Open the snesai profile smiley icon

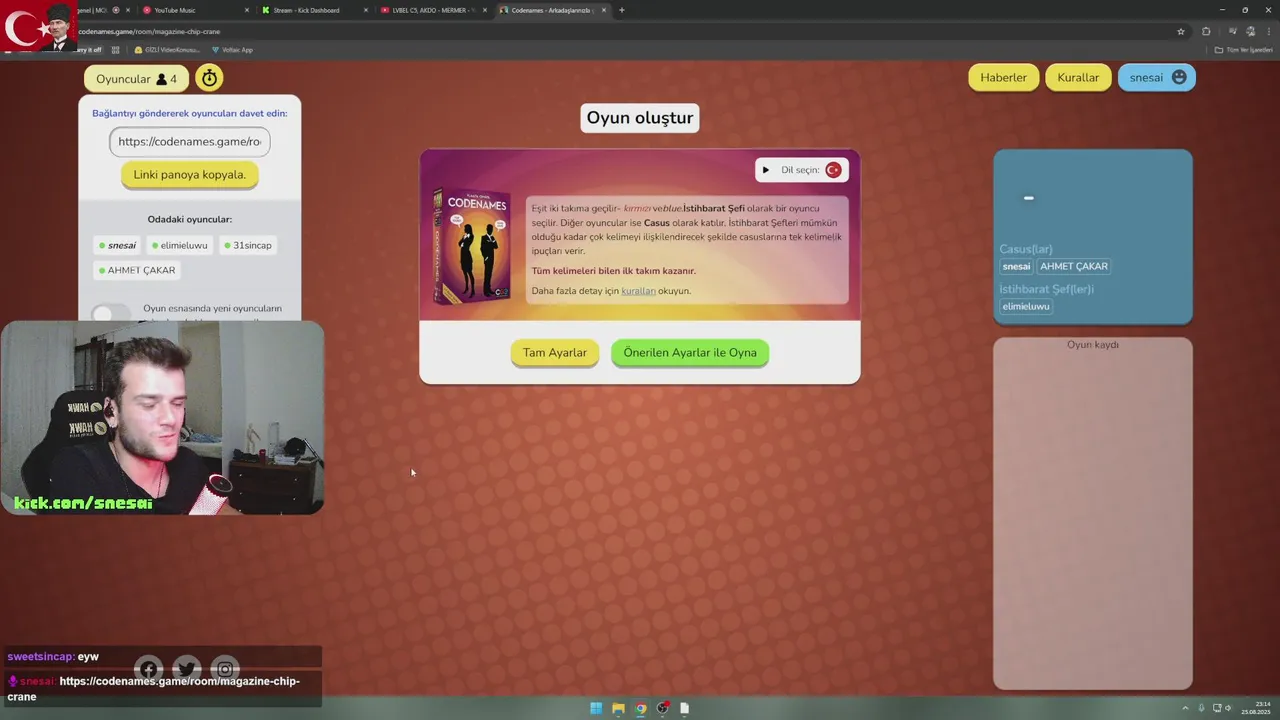pyautogui.click(x=1179, y=77)
